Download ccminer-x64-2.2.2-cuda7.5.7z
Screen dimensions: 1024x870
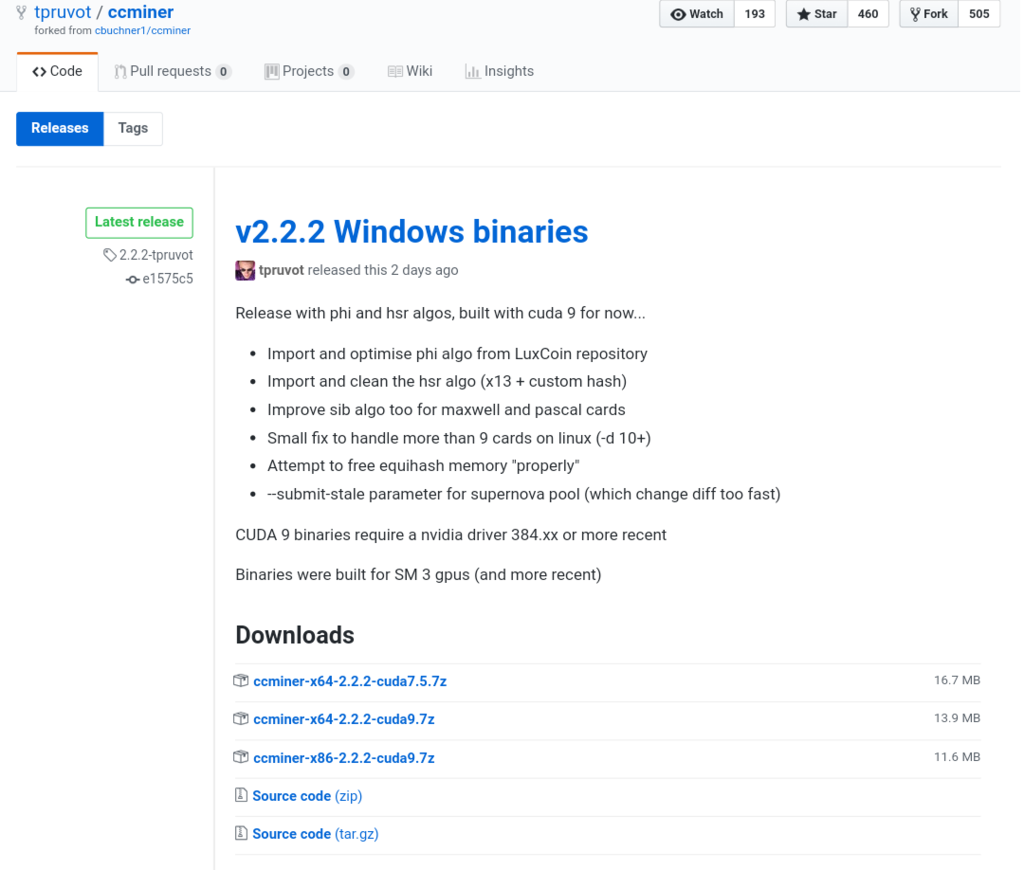[x=350, y=681]
